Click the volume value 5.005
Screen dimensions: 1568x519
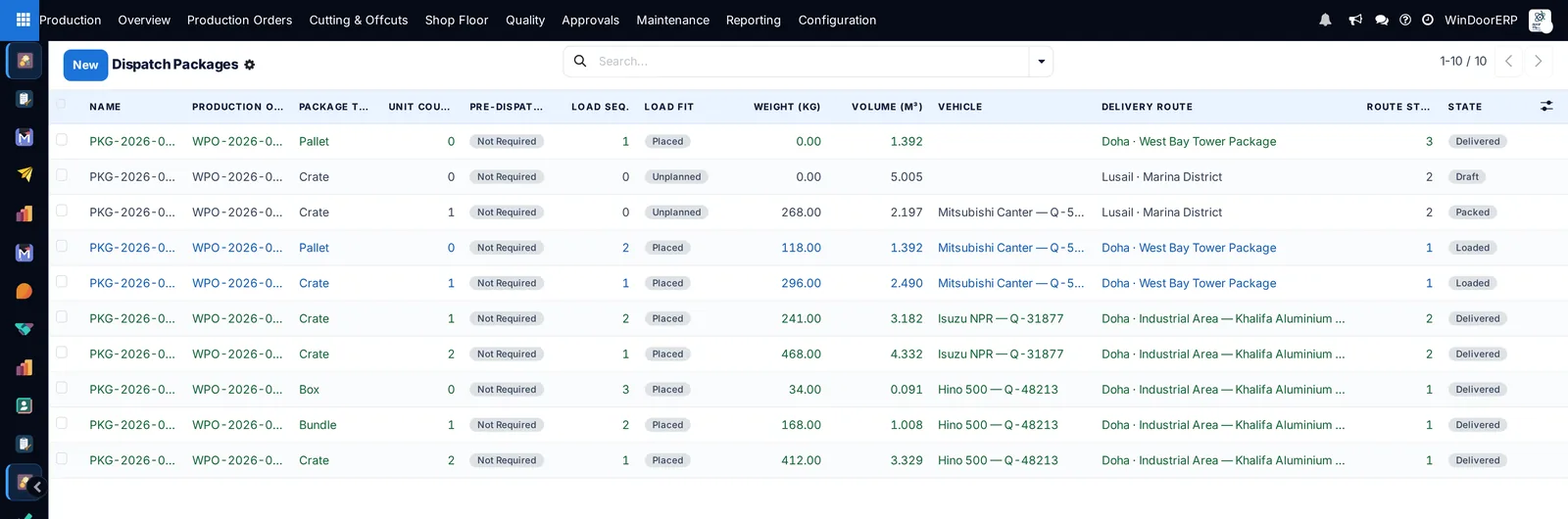click(906, 176)
